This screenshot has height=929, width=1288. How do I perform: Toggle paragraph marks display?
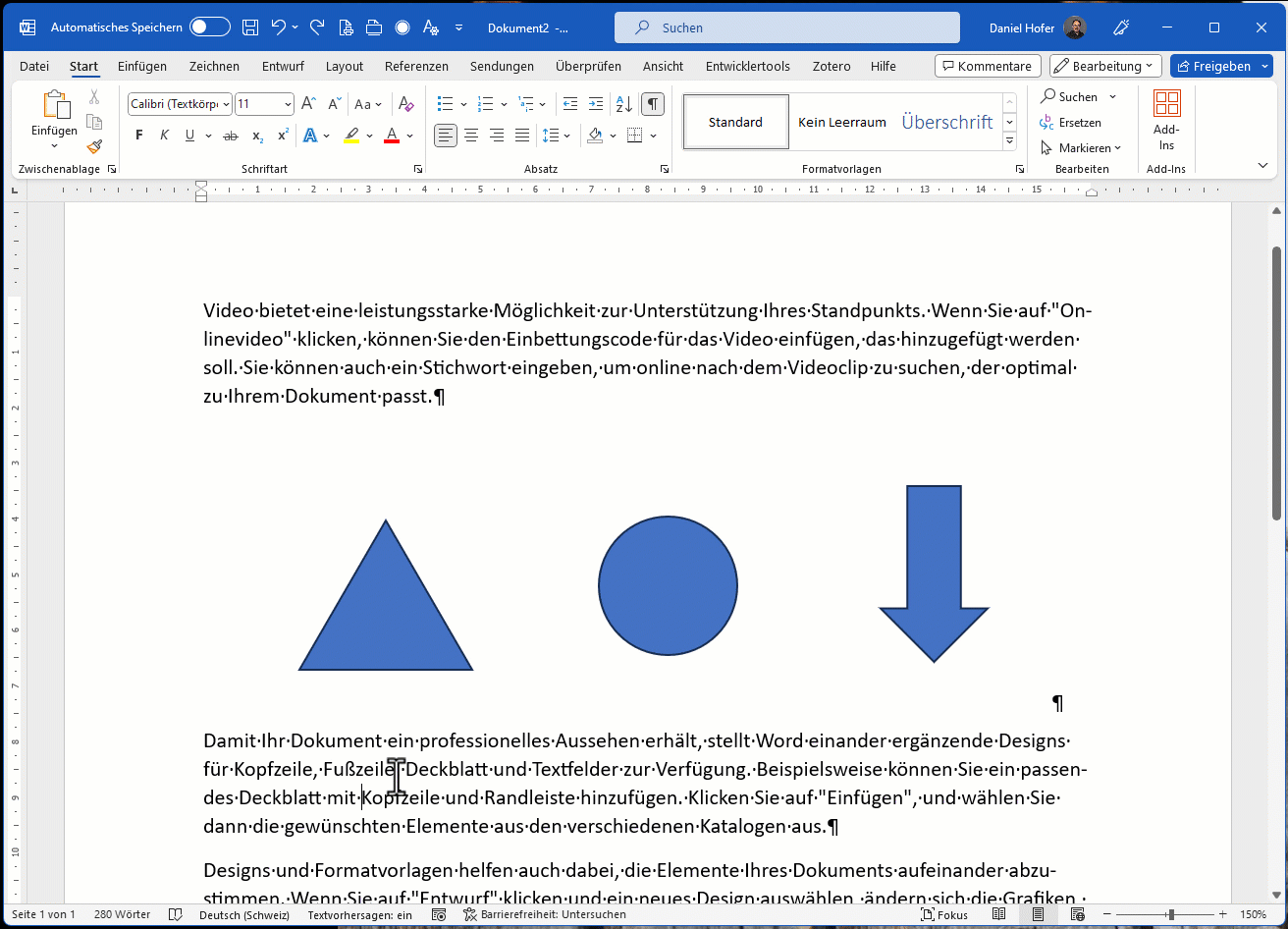[x=652, y=104]
